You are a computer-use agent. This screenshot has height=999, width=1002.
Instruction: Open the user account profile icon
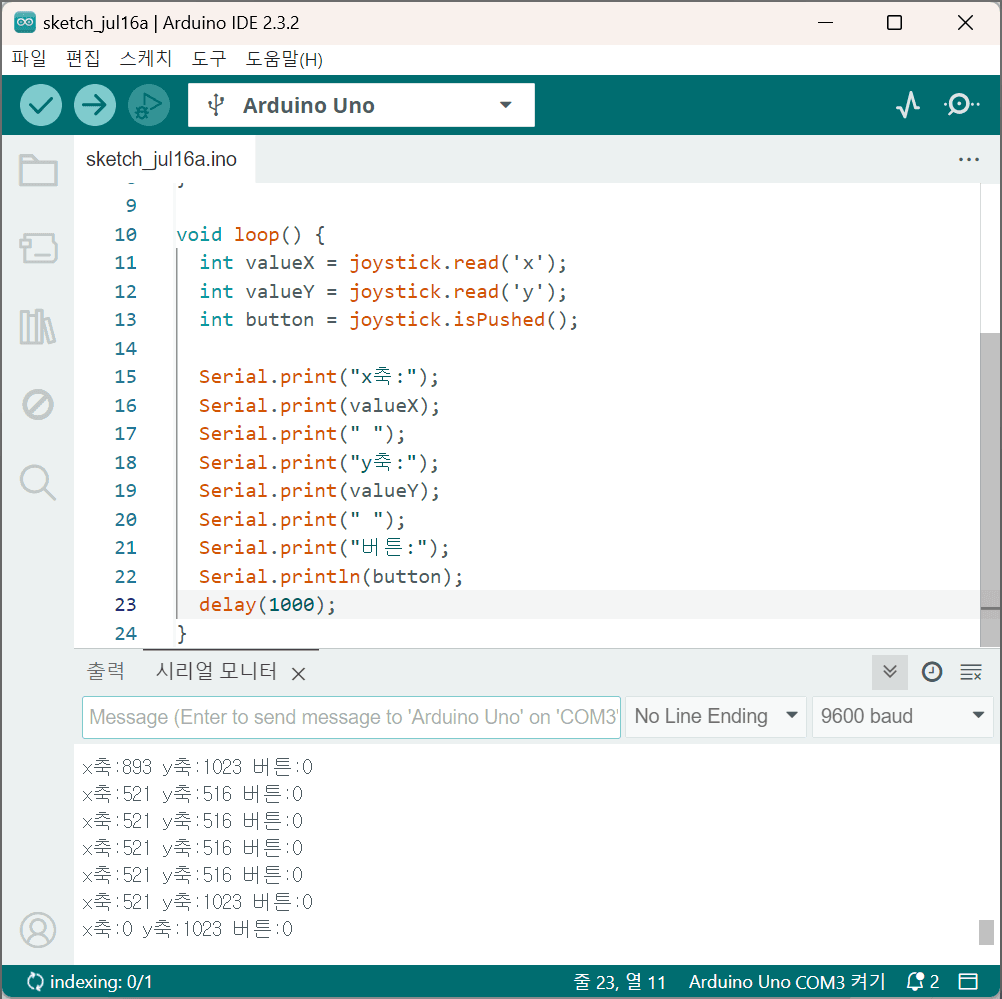tap(38, 930)
